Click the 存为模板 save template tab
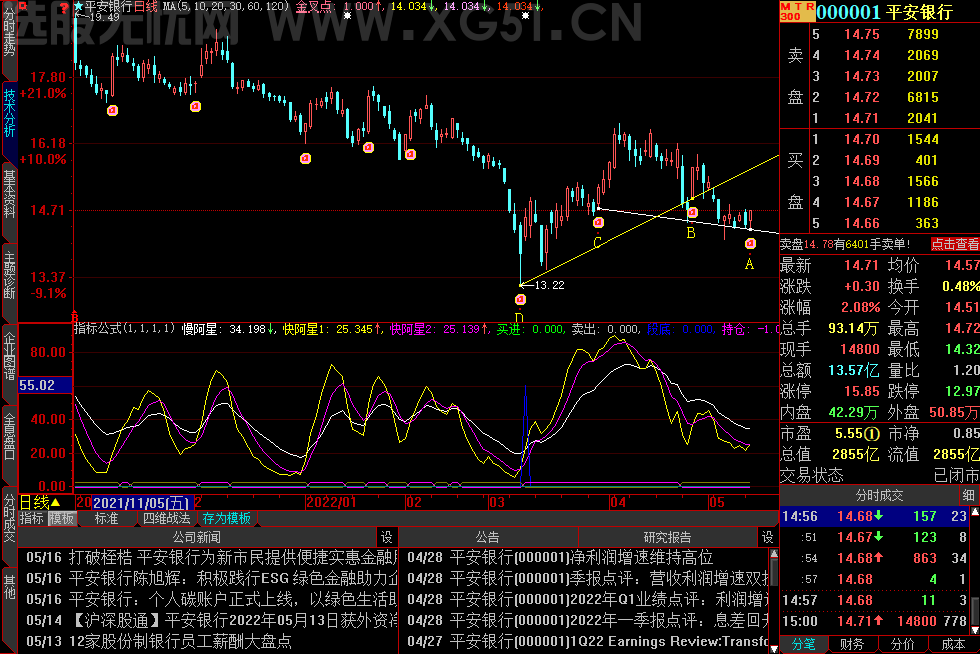The width and height of the screenshot is (980, 654). (226, 518)
